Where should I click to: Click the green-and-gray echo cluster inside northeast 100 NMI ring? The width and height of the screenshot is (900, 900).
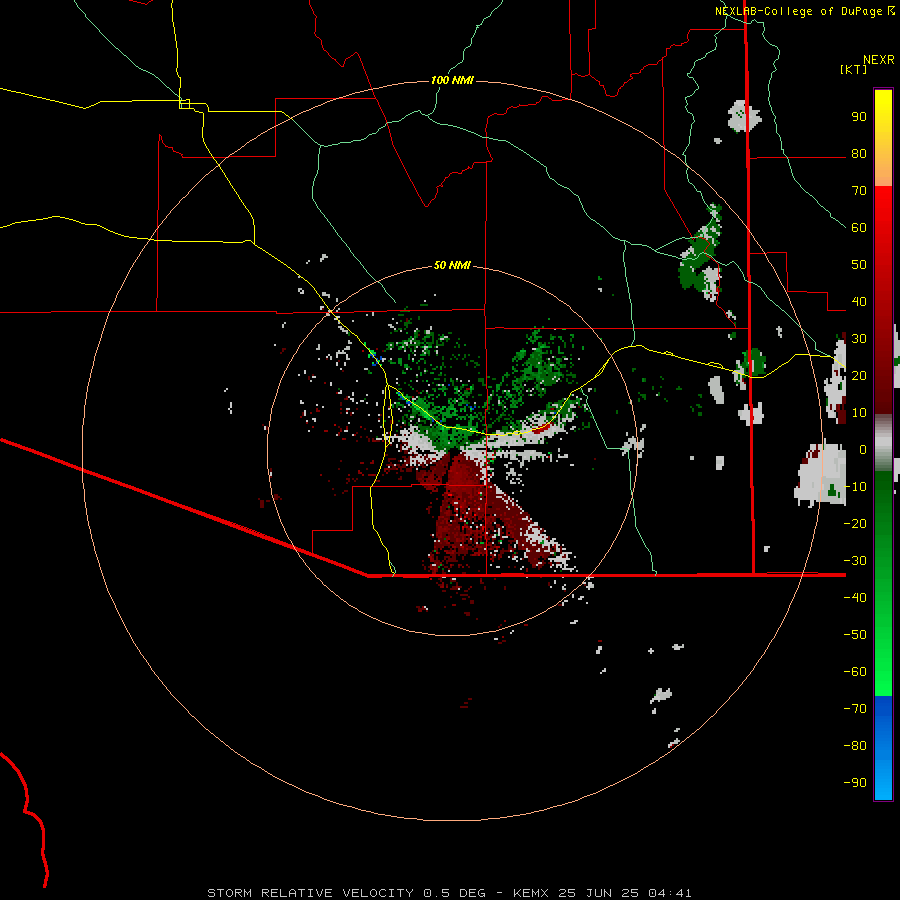click(701, 255)
